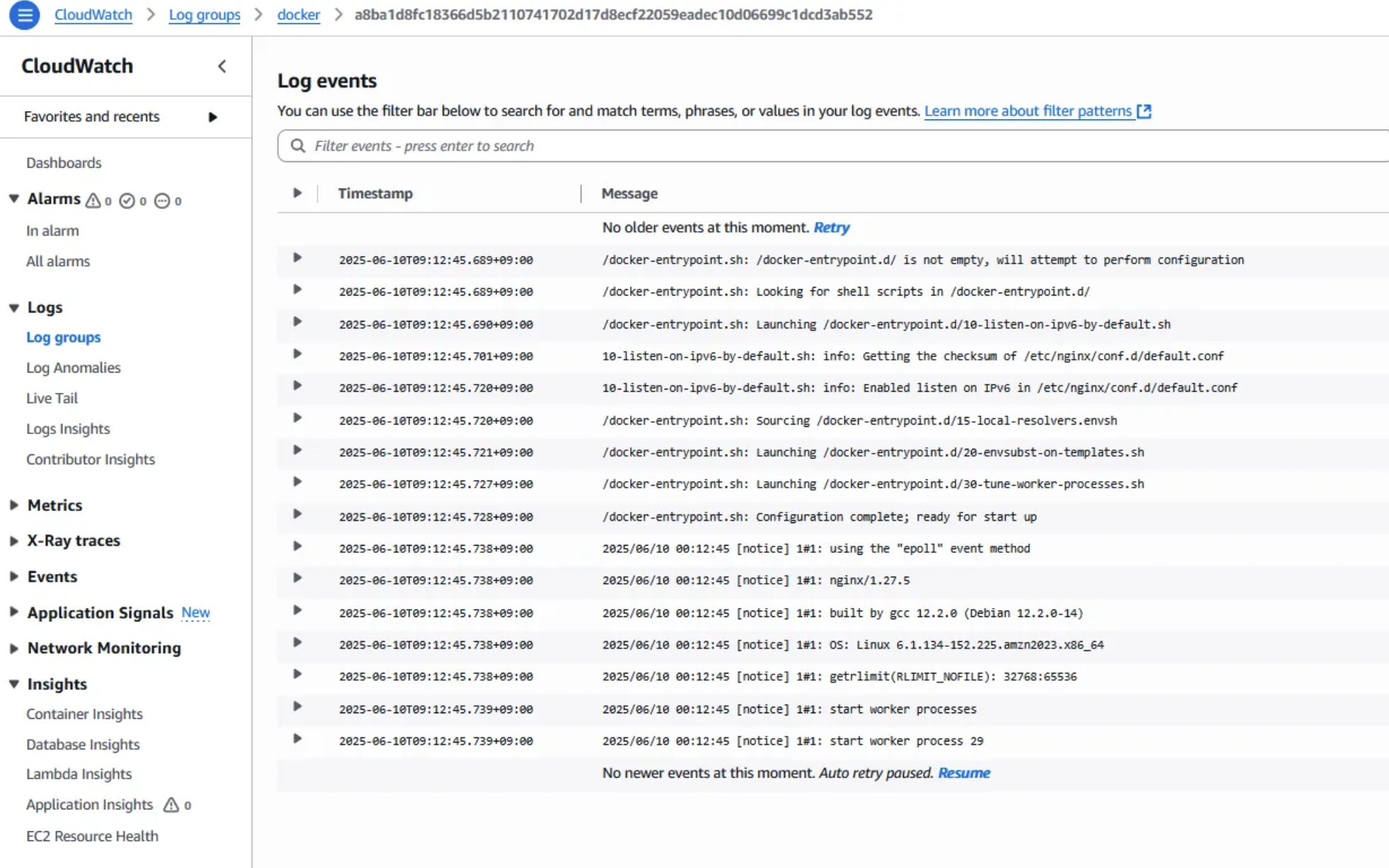Open the hamburger navigation menu icon
1389x868 pixels.
(x=24, y=15)
